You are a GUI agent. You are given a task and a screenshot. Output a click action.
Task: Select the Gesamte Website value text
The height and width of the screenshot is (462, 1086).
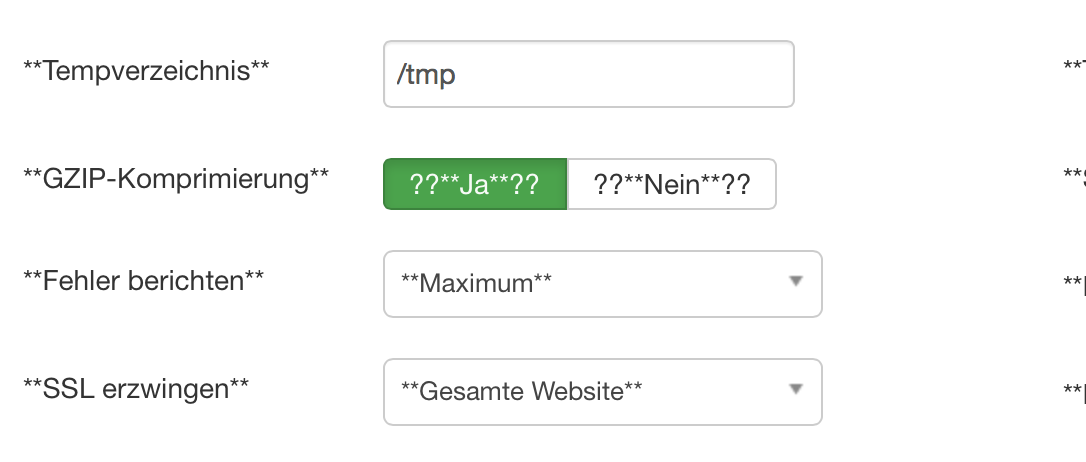[x=520, y=391]
